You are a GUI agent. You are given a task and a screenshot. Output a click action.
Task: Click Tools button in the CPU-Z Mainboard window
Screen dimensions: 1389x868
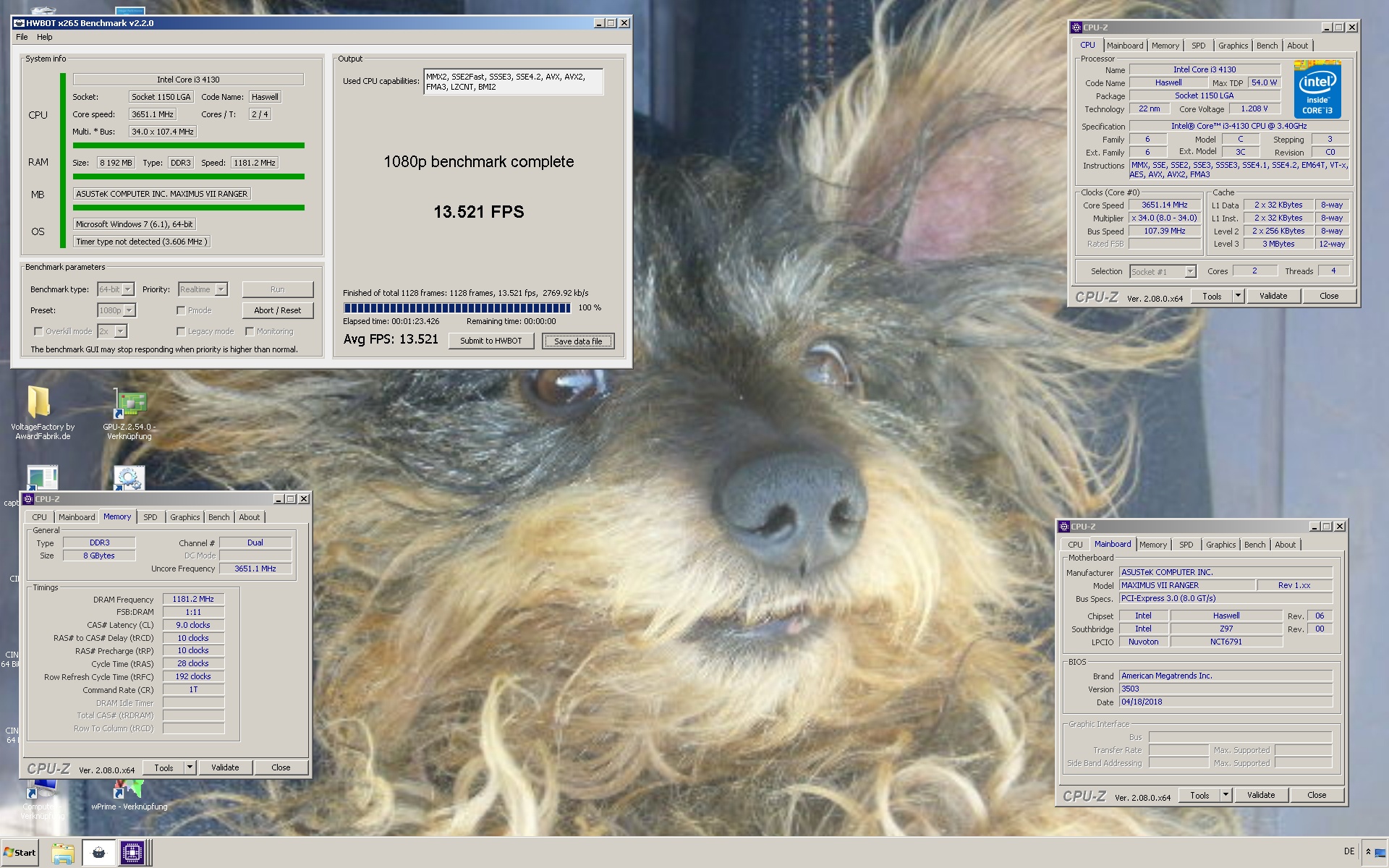pos(1199,795)
